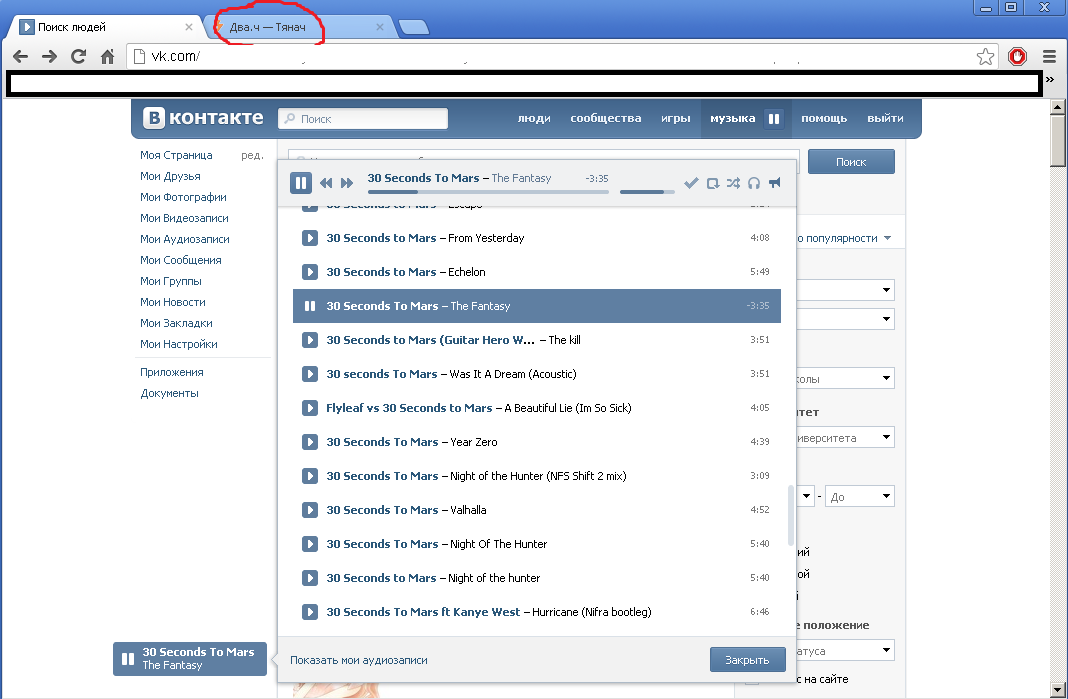Log out via выйти

[x=885, y=119]
